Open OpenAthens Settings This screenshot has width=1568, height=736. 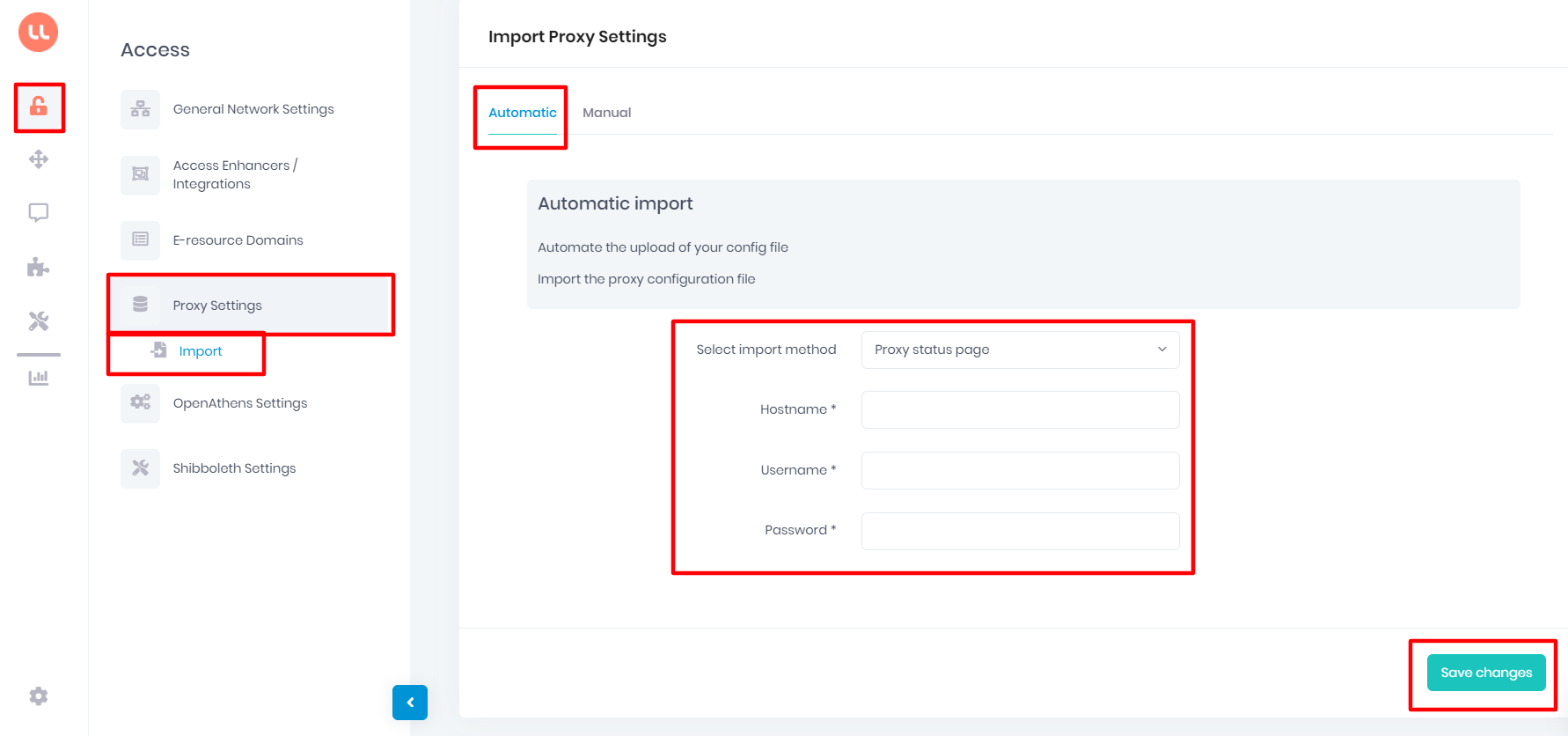click(x=240, y=402)
